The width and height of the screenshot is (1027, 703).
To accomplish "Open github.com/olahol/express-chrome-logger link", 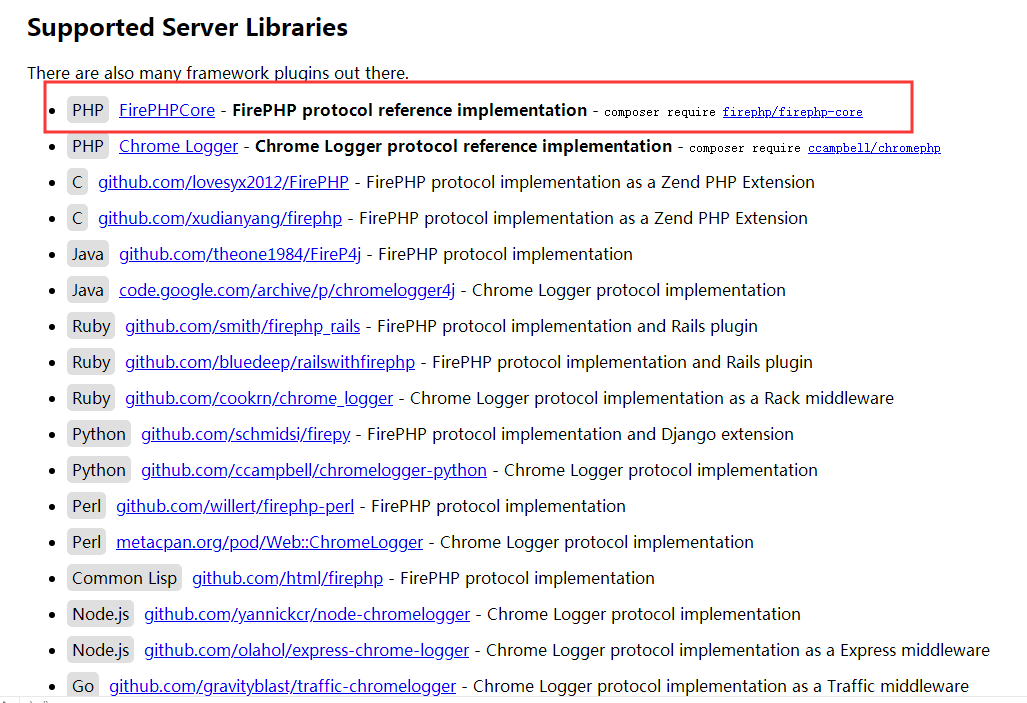I will pos(306,650).
